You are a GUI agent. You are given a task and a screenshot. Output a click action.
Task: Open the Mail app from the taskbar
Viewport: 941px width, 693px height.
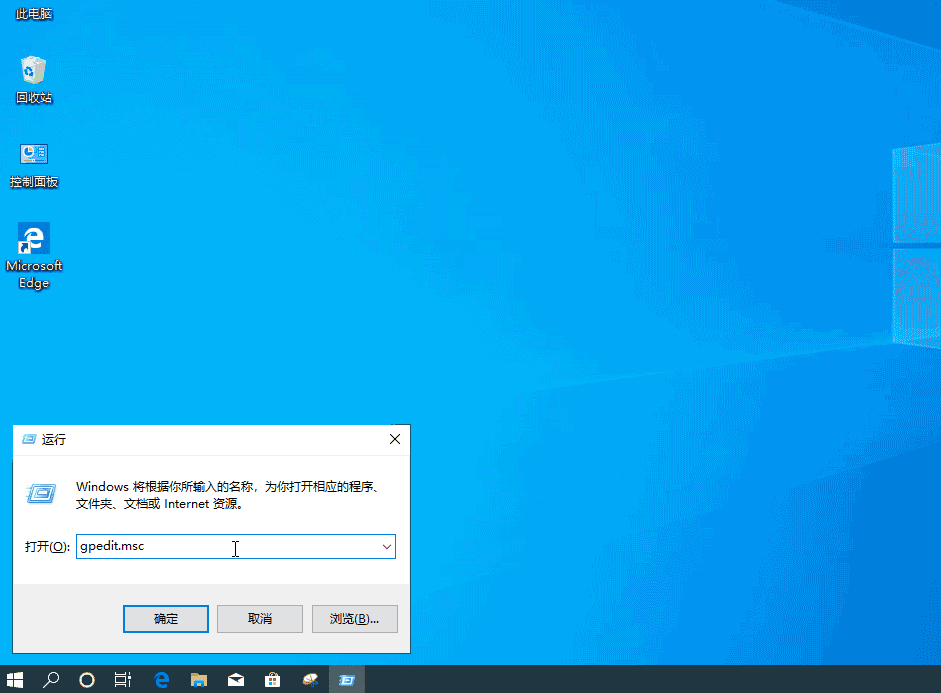(x=235, y=679)
